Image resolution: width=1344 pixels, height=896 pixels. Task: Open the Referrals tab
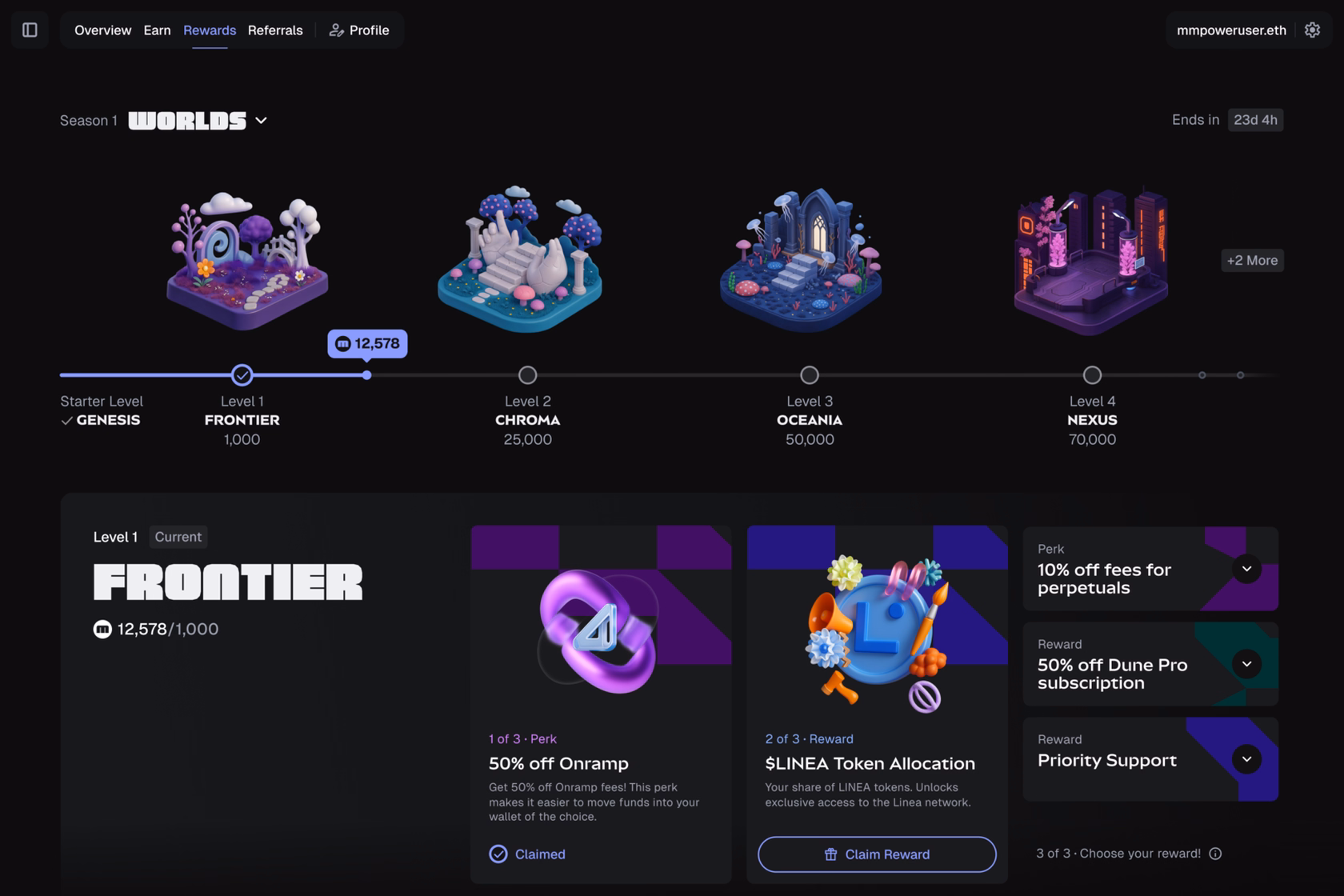pos(275,30)
